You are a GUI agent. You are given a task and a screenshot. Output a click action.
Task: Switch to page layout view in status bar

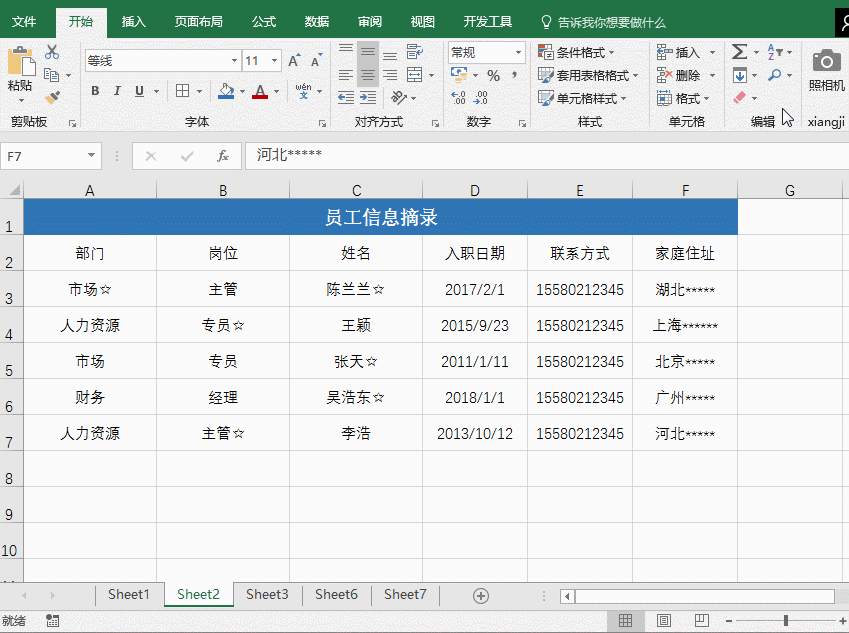pos(663,621)
